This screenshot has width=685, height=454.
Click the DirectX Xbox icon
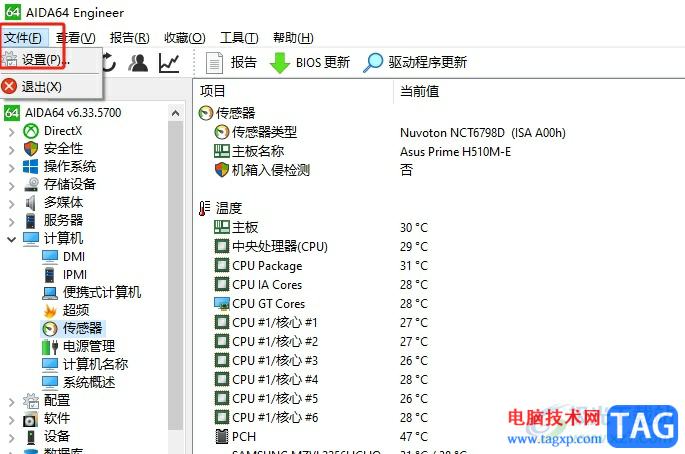tap(31, 131)
